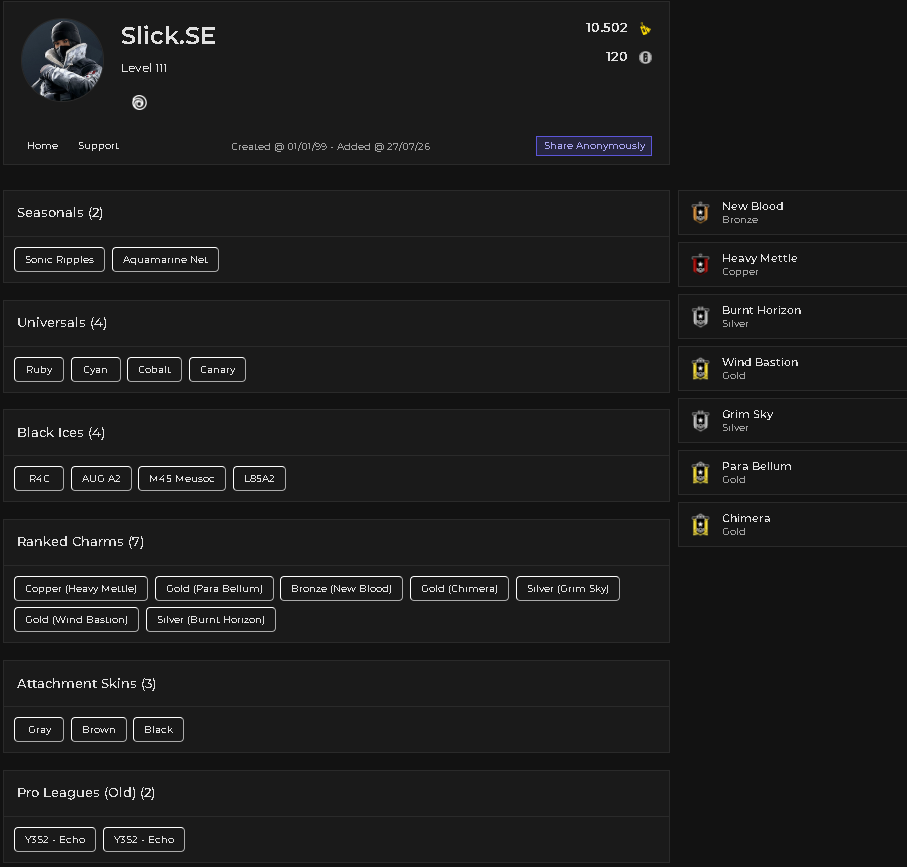Select the M45 Meusoc Black Ice tag
The width and height of the screenshot is (907, 867).
(x=182, y=478)
